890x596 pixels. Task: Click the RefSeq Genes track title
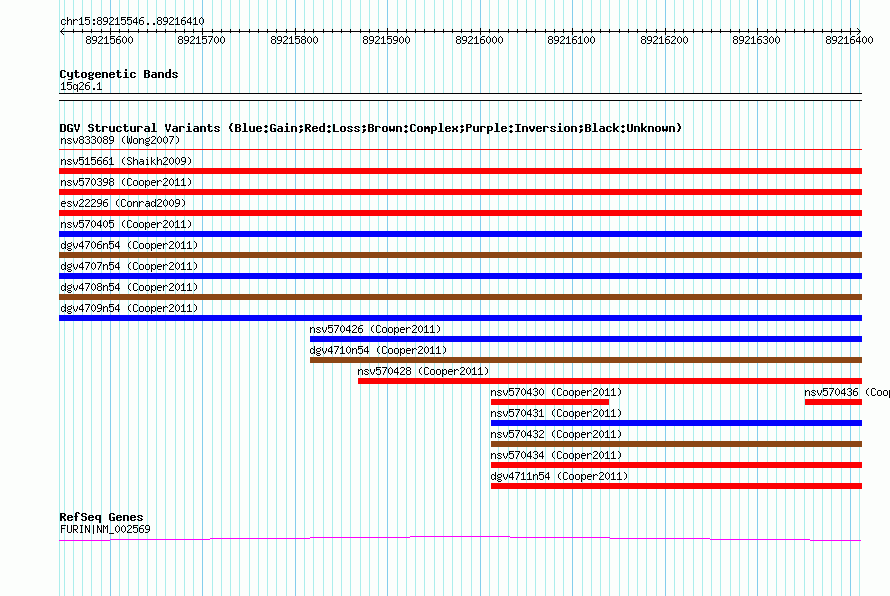coord(101,517)
